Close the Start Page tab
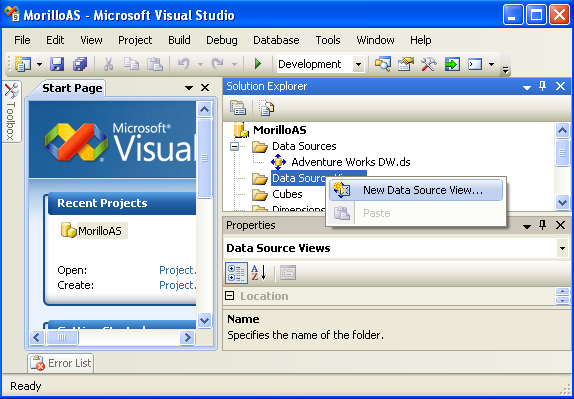The image size is (574, 399). pyautogui.click(x=205, y=88)
